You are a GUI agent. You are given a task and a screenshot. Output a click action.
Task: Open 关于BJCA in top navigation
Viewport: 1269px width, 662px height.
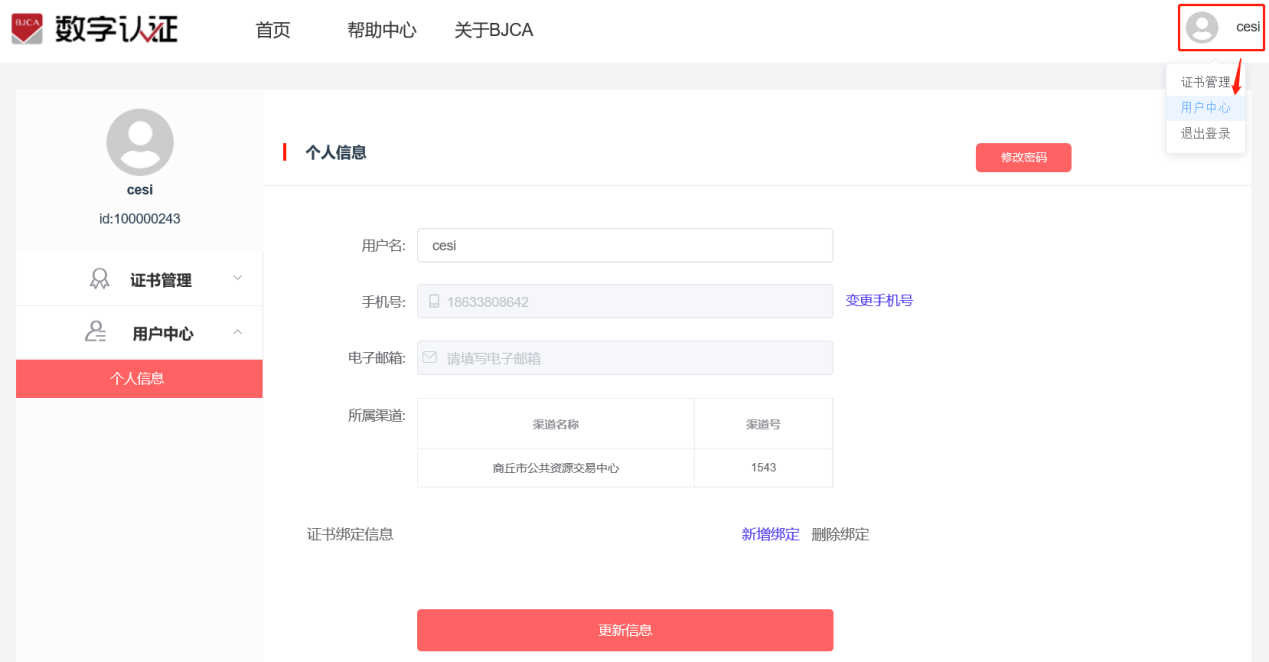(493, 30)
